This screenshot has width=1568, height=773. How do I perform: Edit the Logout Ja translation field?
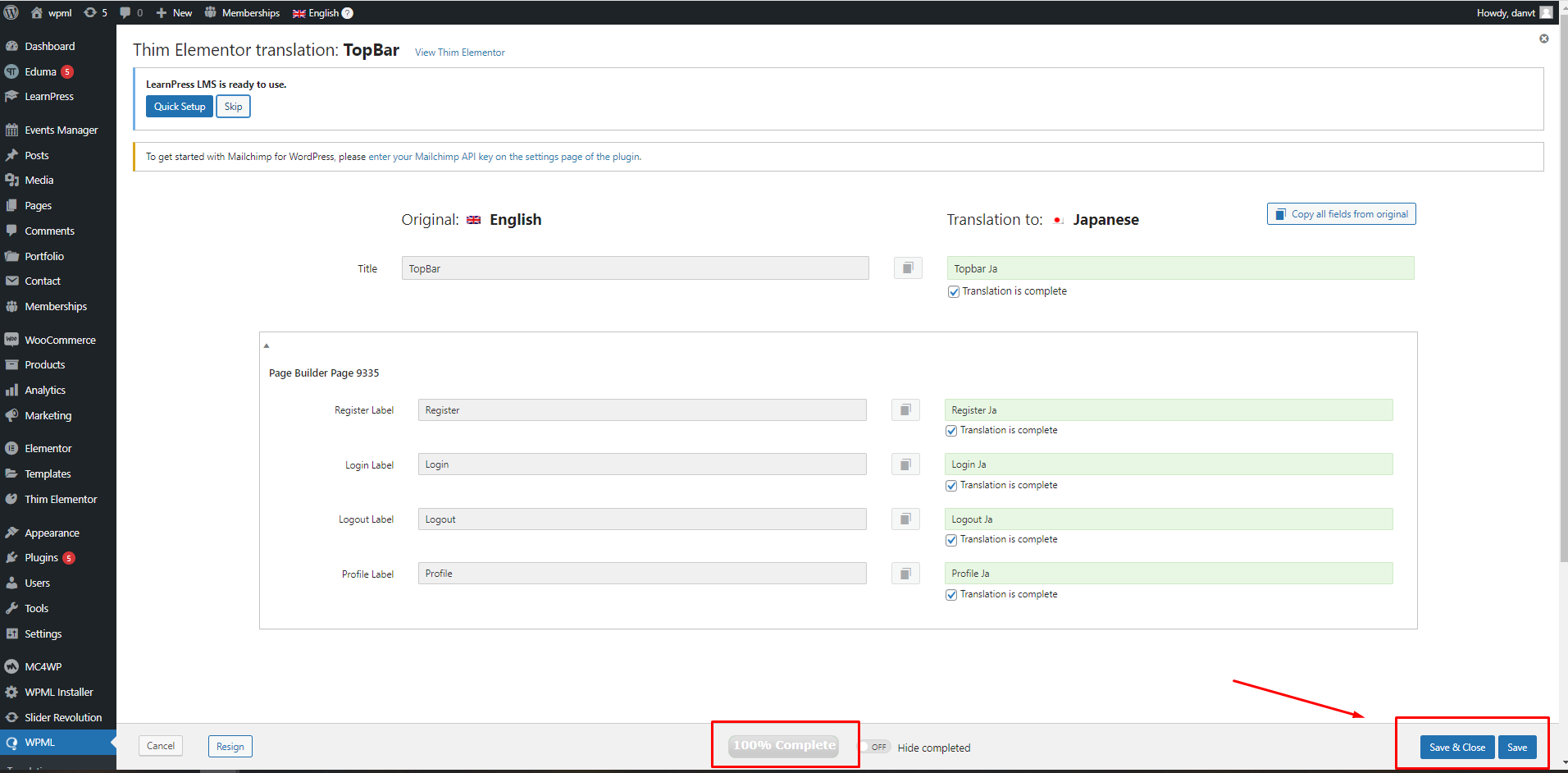[1169, 519]
